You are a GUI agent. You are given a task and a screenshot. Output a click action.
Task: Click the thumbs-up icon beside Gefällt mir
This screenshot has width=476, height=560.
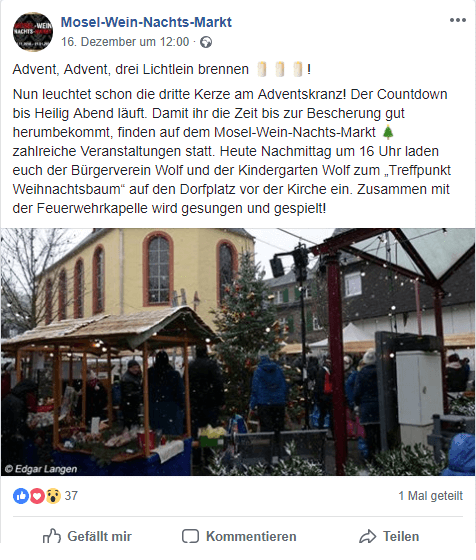pyautogui.click(x=52, y=536)
